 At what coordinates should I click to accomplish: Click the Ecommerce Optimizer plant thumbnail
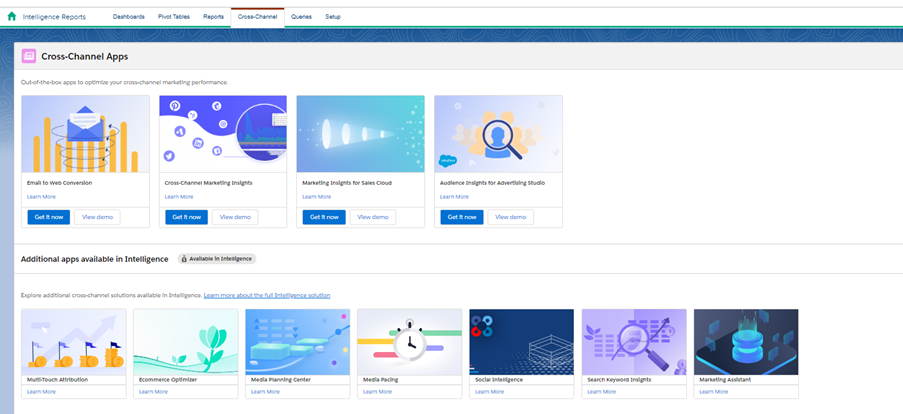[185, 342]
